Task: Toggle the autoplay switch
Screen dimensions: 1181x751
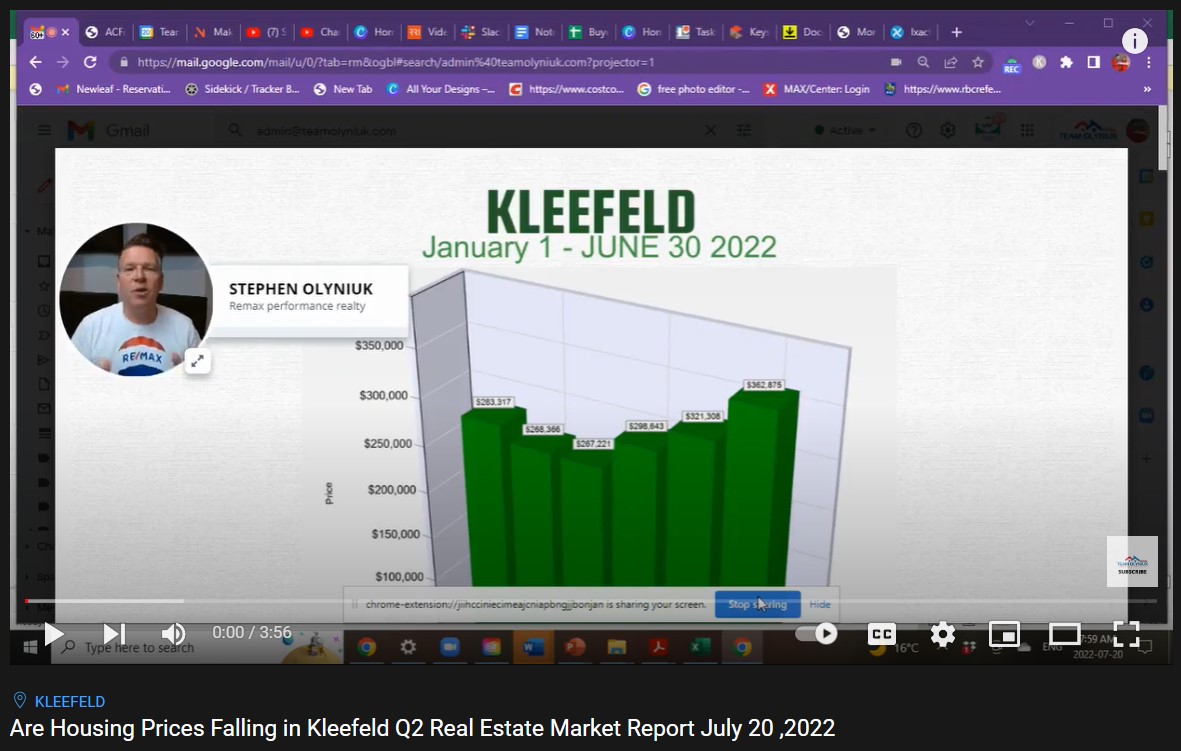Action: click(x=816, y=633)
